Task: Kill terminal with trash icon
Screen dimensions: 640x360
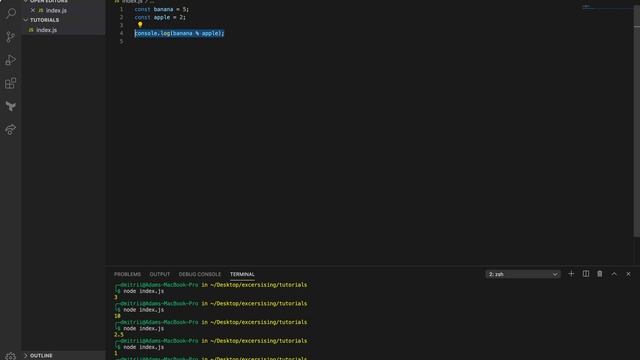Action: (600, 274)
